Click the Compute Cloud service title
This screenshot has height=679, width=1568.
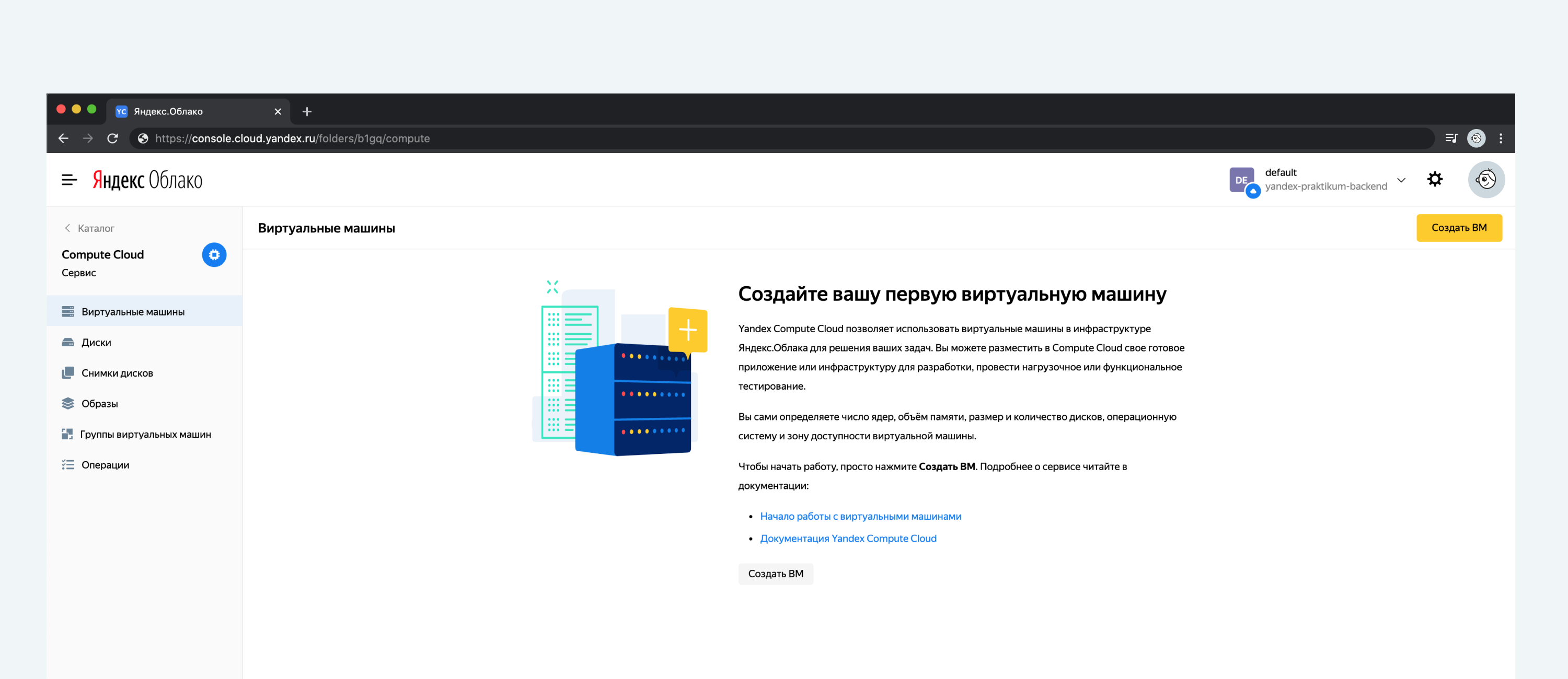[x=103, y=254]
